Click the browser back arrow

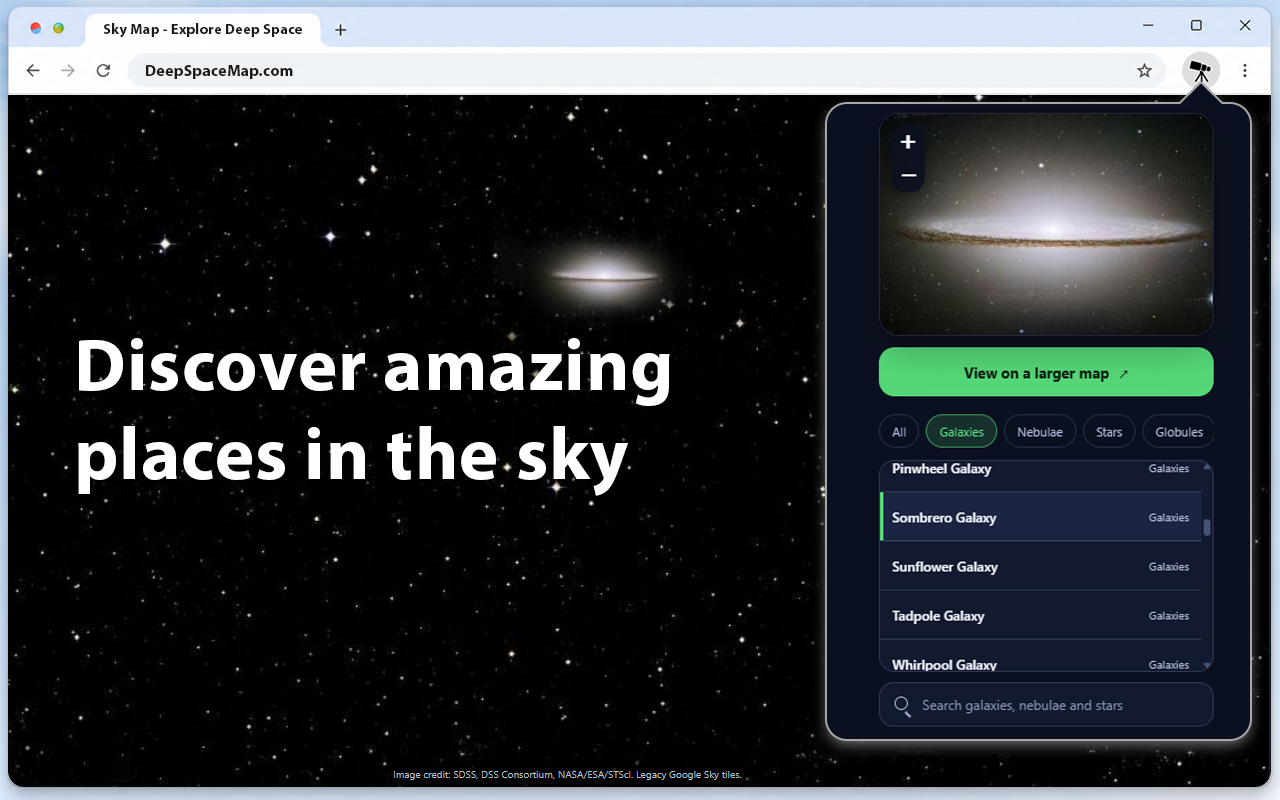[33, 71]
